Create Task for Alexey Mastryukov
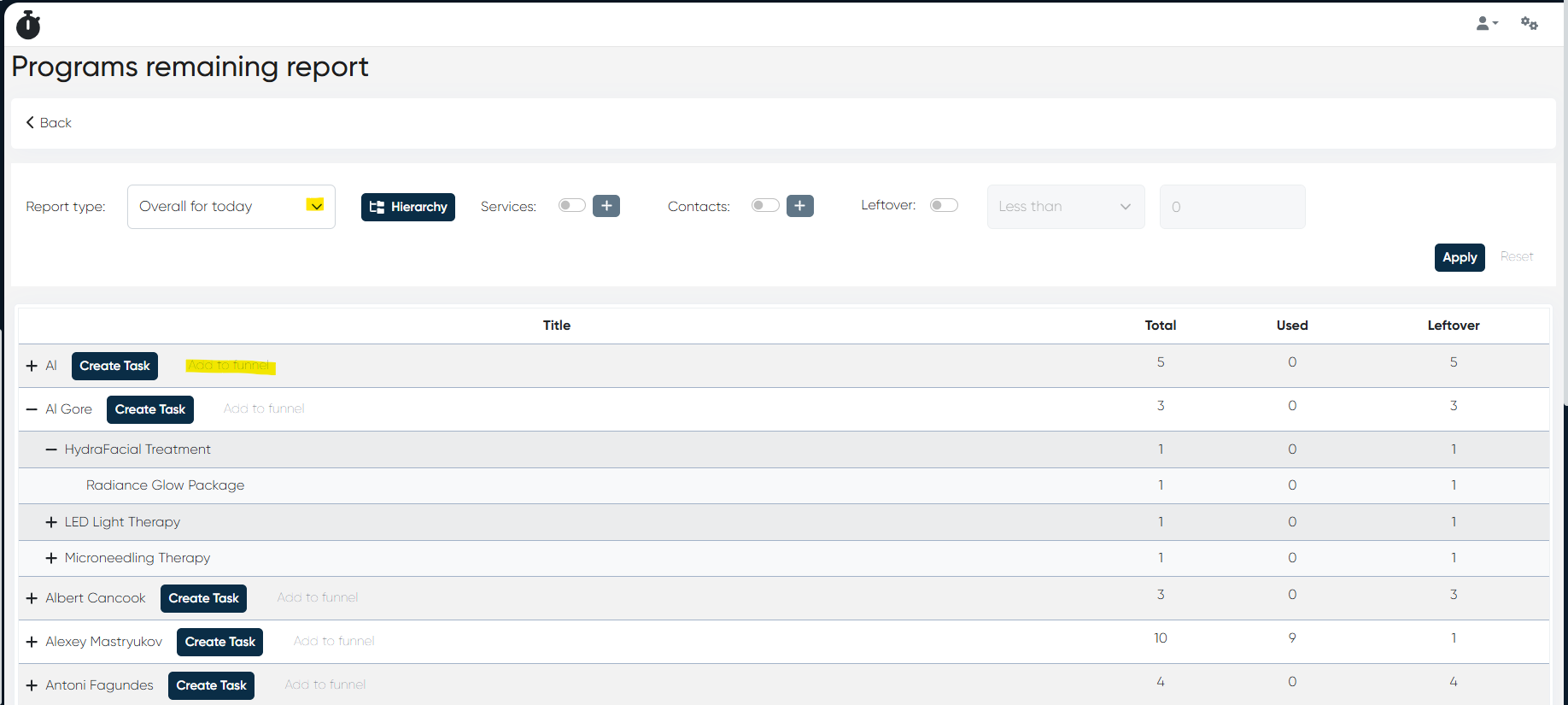1568x705 pixels. pyautogui.click(x=219, y=642)
